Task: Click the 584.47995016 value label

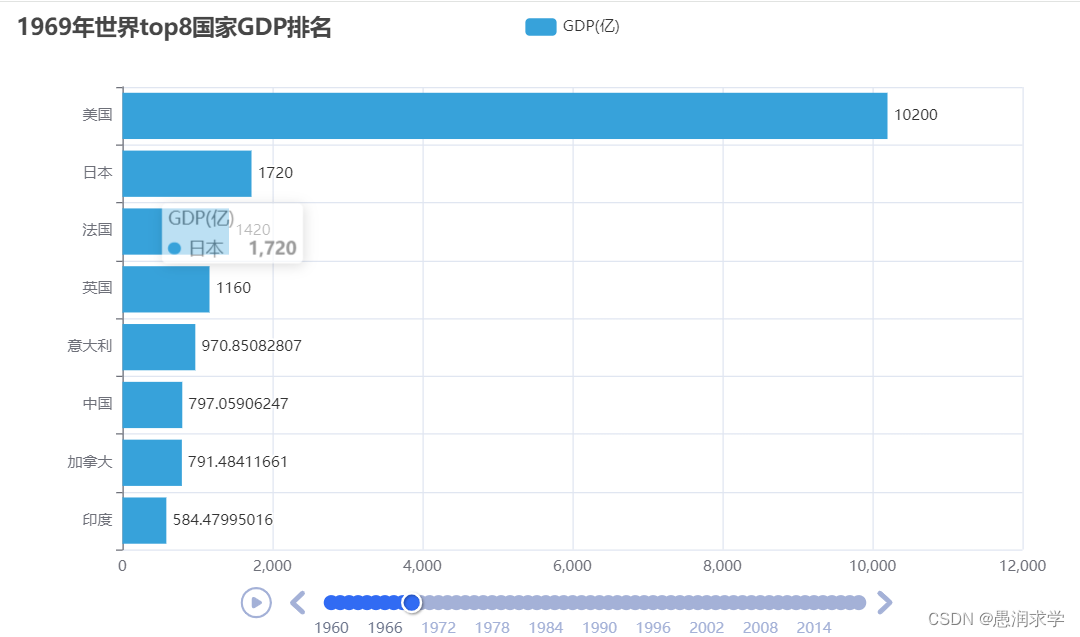Action: (222, 520)
